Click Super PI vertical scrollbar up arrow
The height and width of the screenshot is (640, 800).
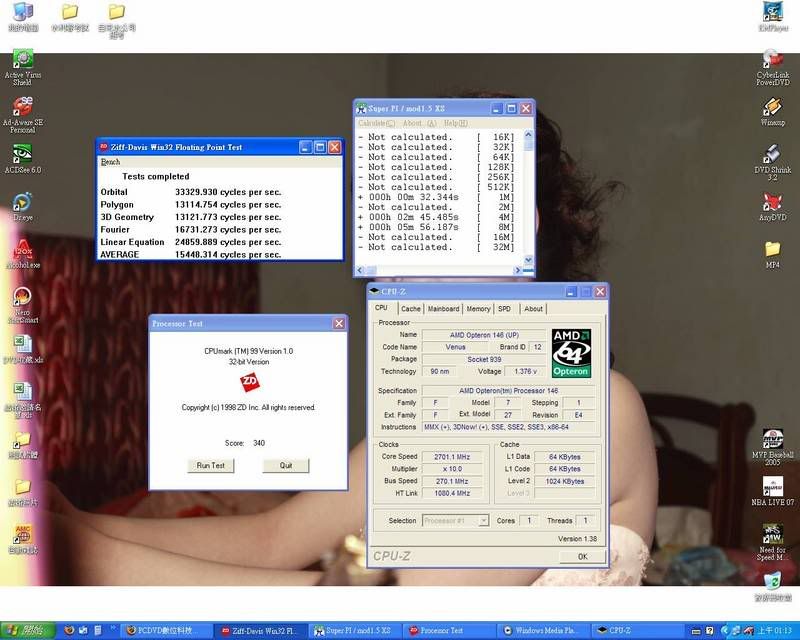coord(528,135)
